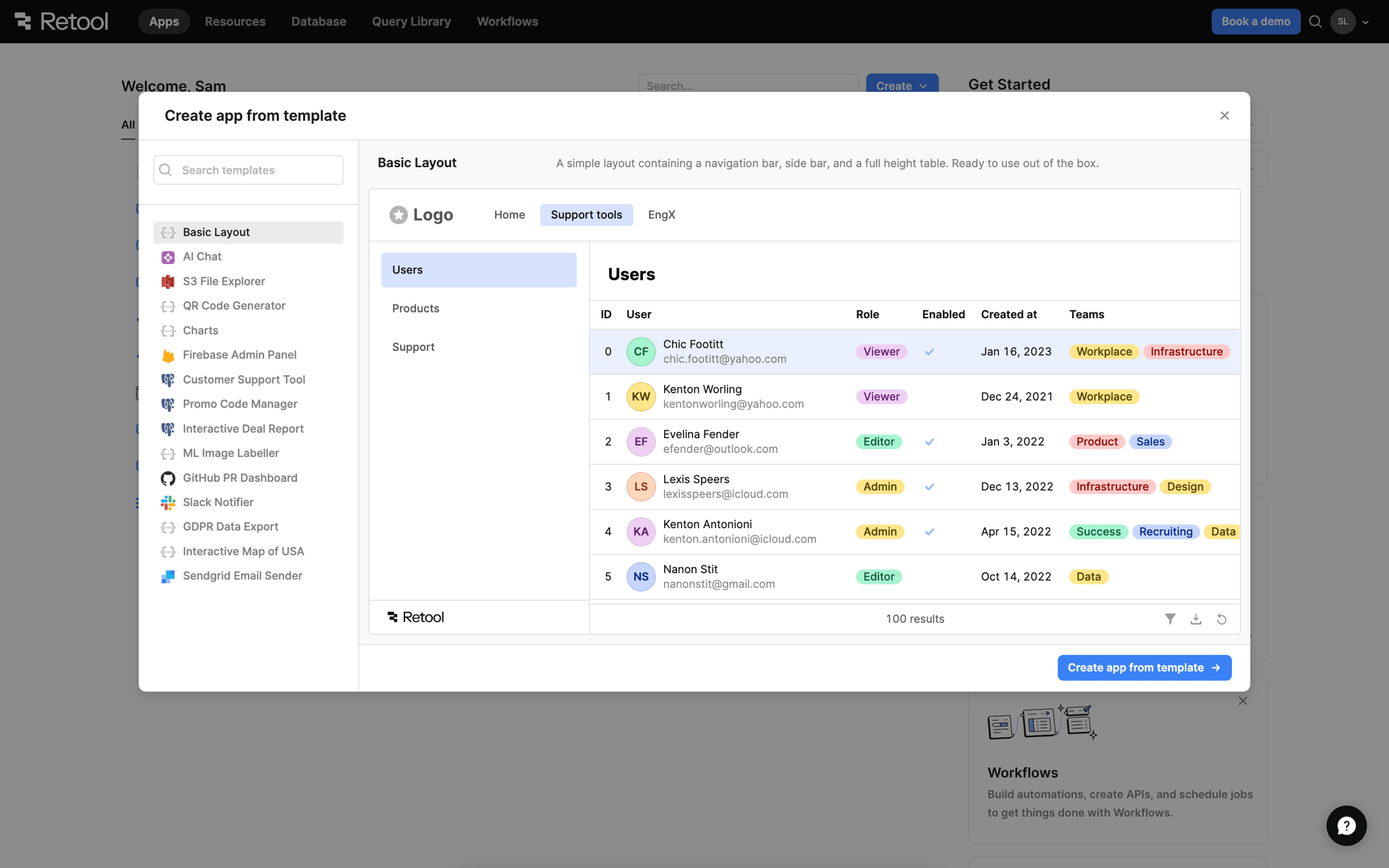Click the SL user avatar
The height and width of the screenshot is (868, 1389).
(x=1343, y=22)
